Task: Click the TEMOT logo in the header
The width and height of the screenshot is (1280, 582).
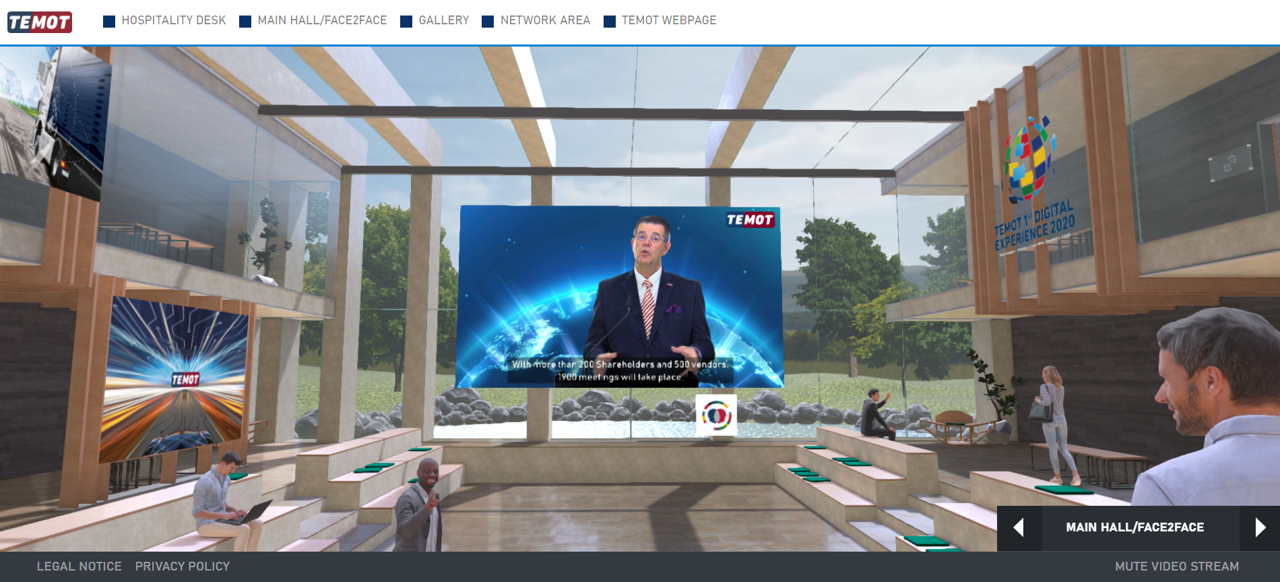Action: click(40, 21)
